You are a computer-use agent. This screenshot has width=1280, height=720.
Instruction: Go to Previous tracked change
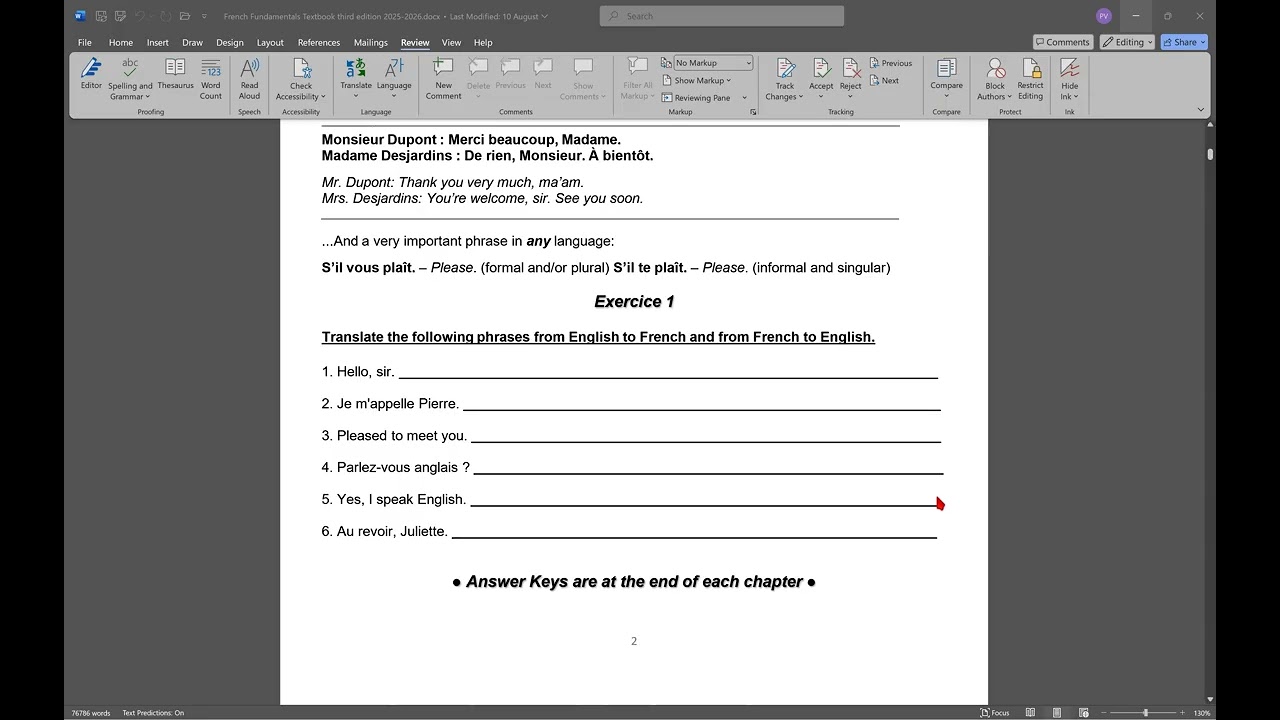(891, 63)
